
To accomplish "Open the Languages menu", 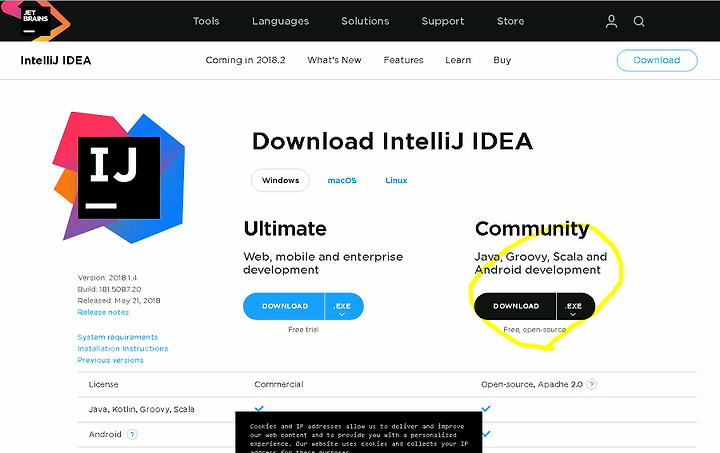I will [x=280, y=21].
